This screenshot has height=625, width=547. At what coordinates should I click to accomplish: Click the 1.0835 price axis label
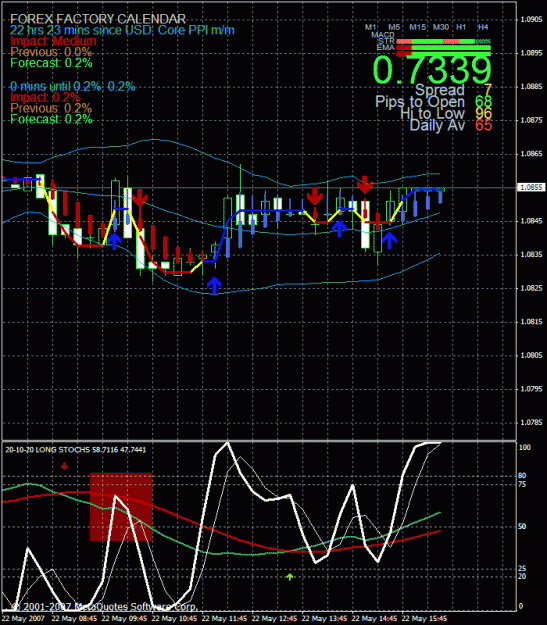coord(531,254)
